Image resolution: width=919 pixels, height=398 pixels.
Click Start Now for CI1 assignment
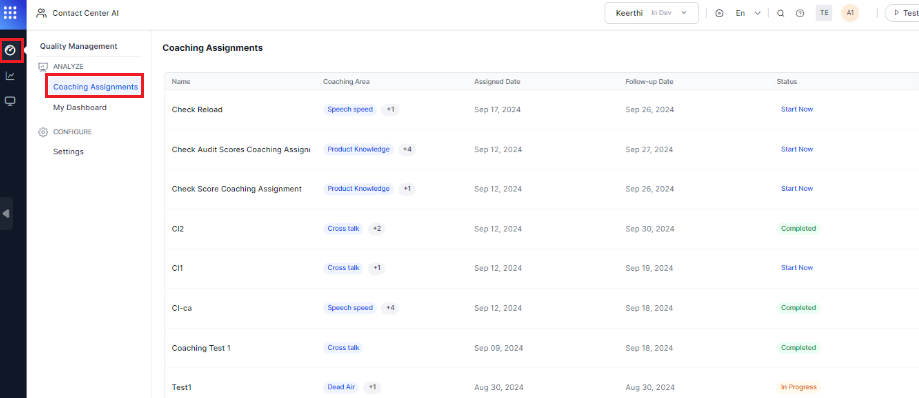click(797, 268)
